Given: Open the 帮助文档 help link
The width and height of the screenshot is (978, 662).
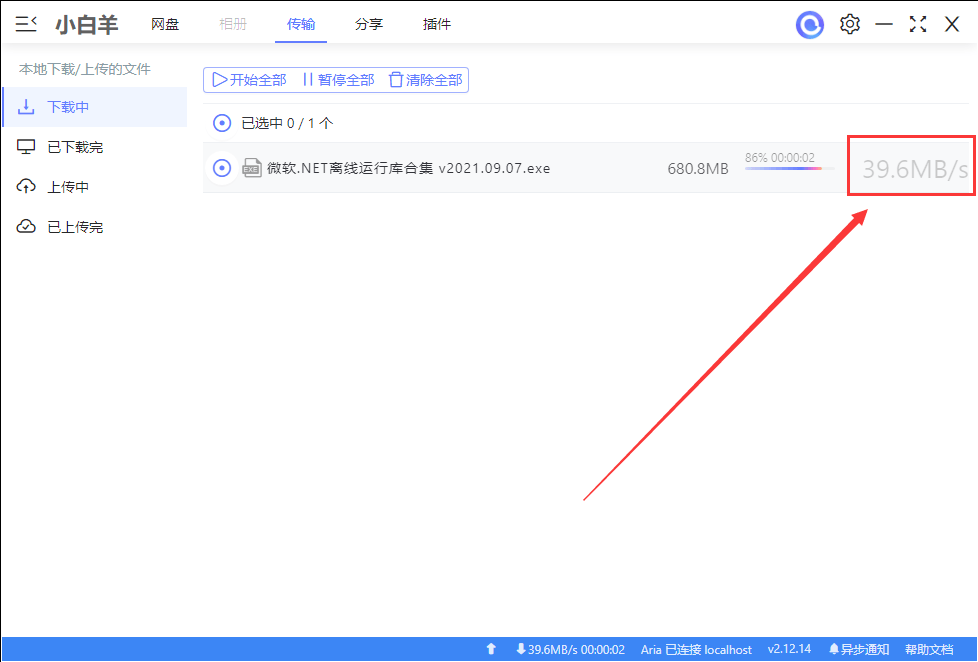Looking at the screenshot, I should click(x=929, y=649).
